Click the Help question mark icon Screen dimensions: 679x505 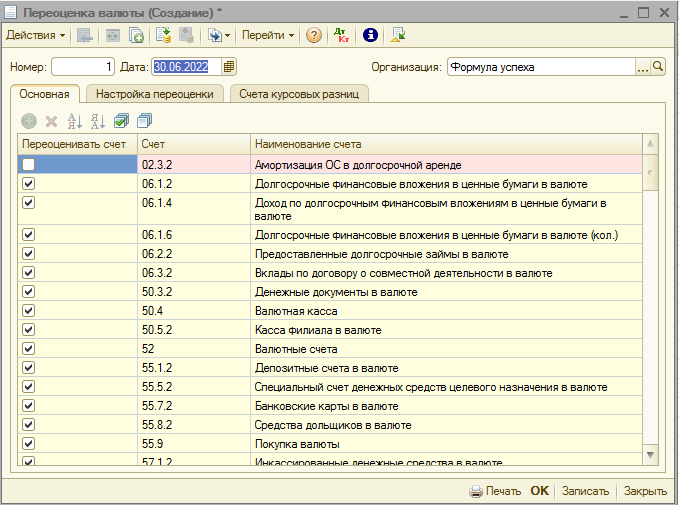tap(314, 35)
